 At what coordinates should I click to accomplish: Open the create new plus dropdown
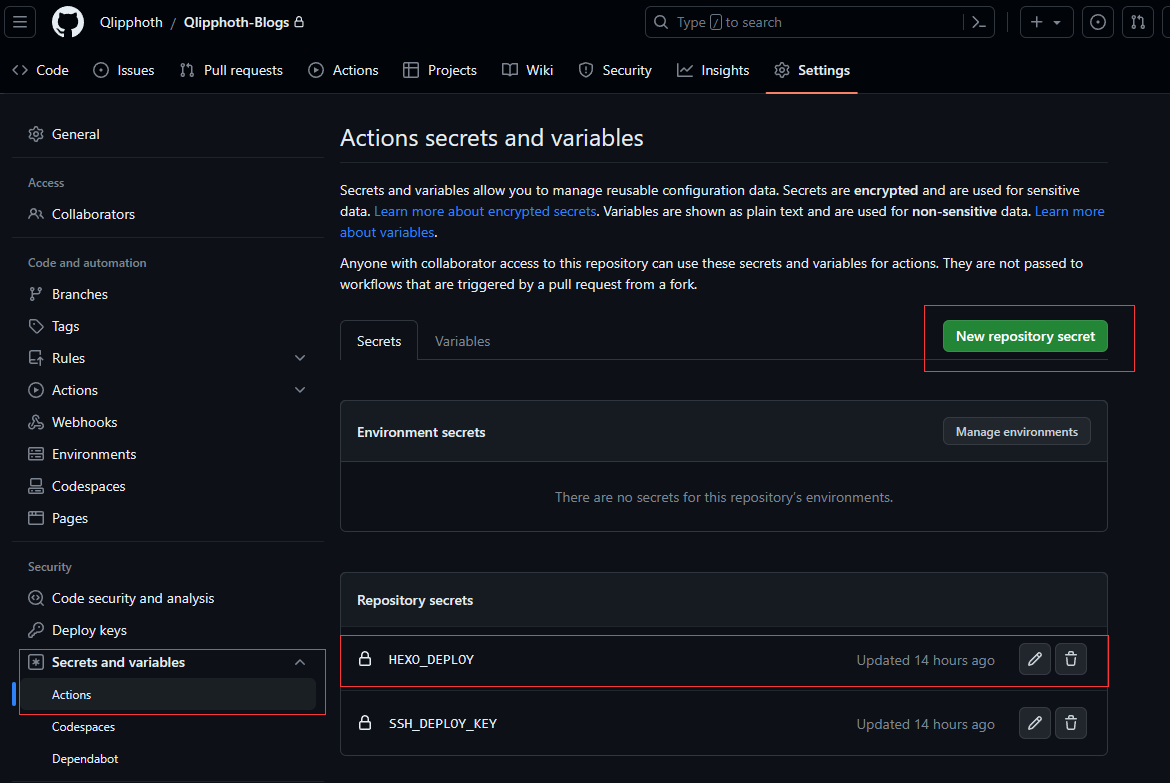(1046, 22)
